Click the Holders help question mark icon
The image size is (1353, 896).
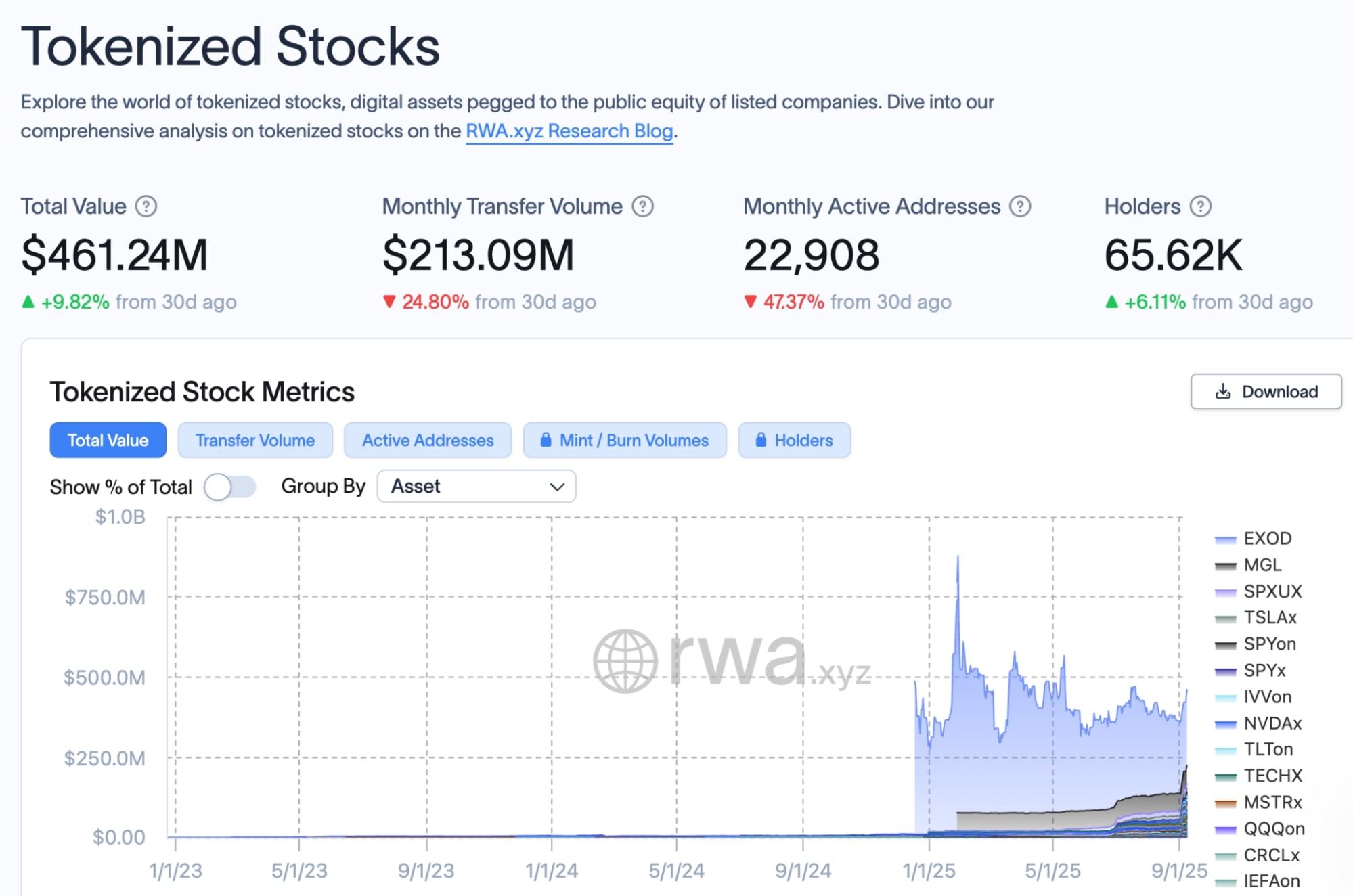[1201, 206]
